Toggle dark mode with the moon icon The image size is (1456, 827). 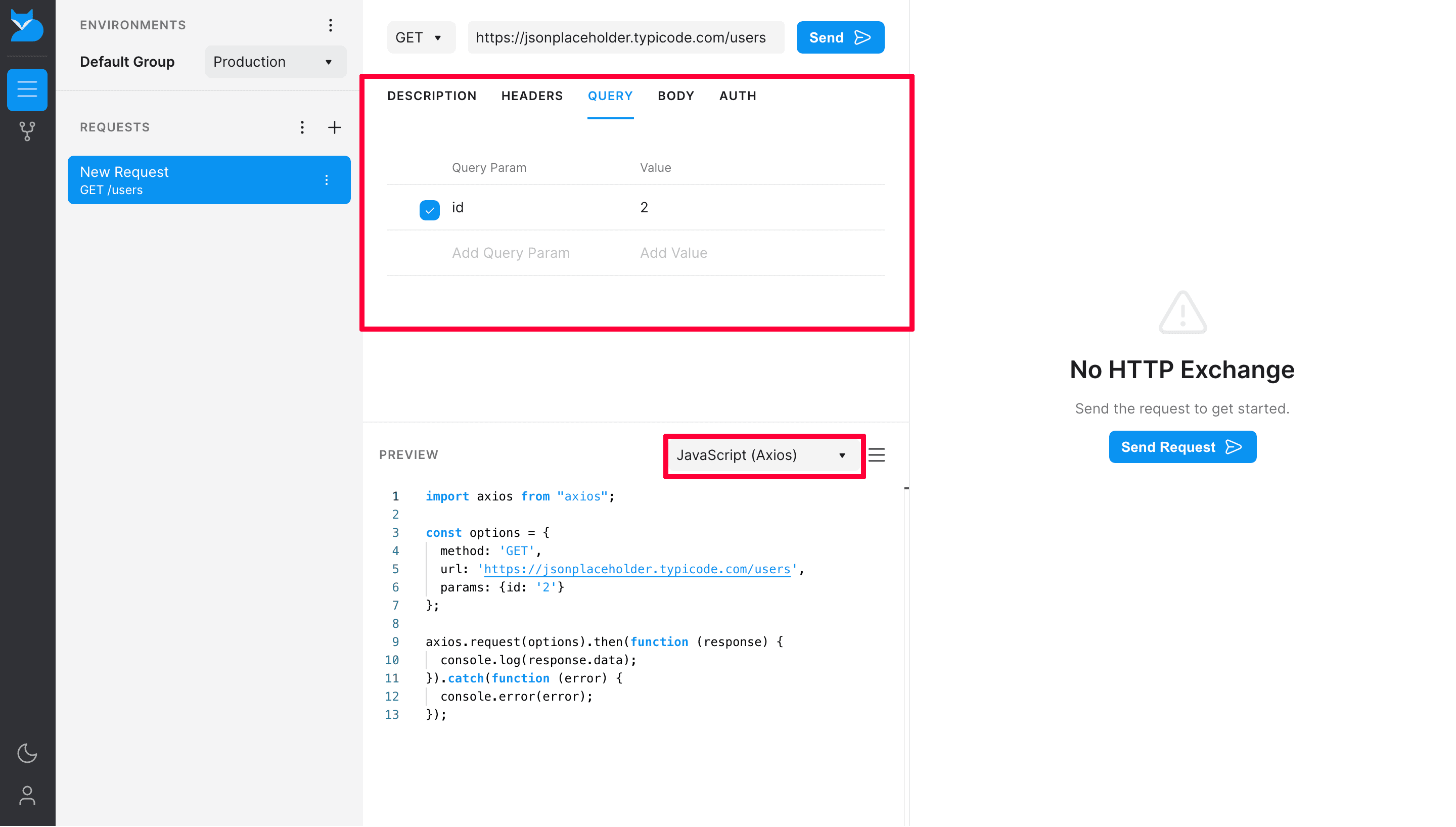click(27, 753)
